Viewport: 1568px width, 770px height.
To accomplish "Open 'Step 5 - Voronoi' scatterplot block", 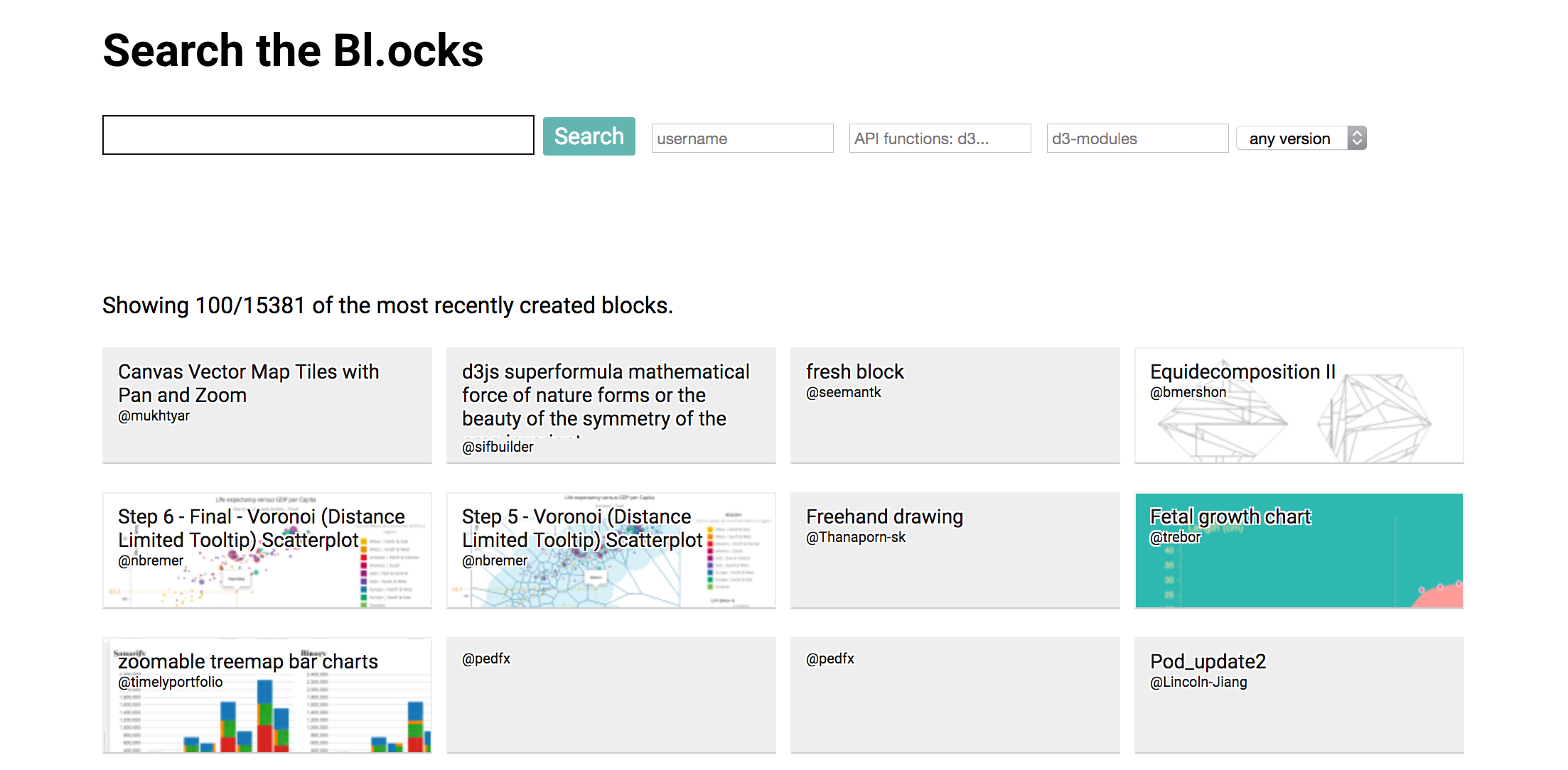I will (x=610, y=551).
